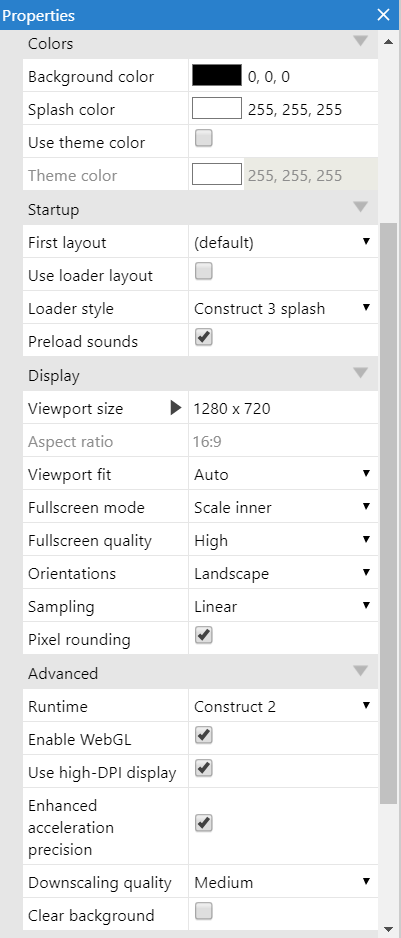
Task: Enable the Use theme color checkbox
Action: point(204,139)
